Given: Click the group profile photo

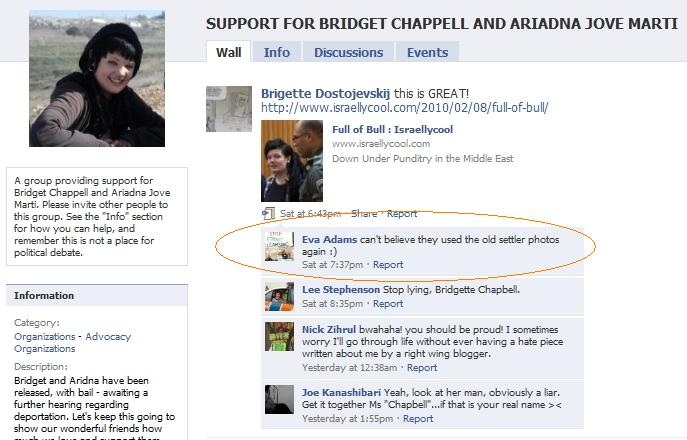Looking at the screenshot, I should point(97,79).
